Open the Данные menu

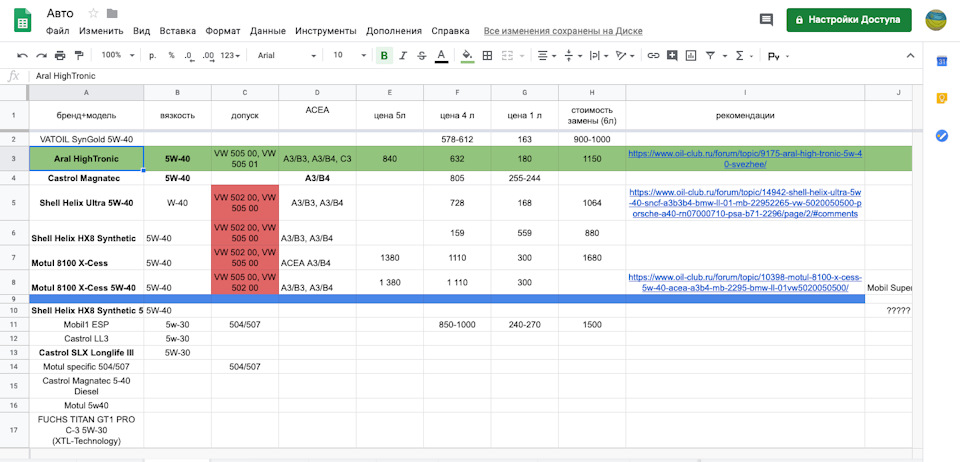268,31
